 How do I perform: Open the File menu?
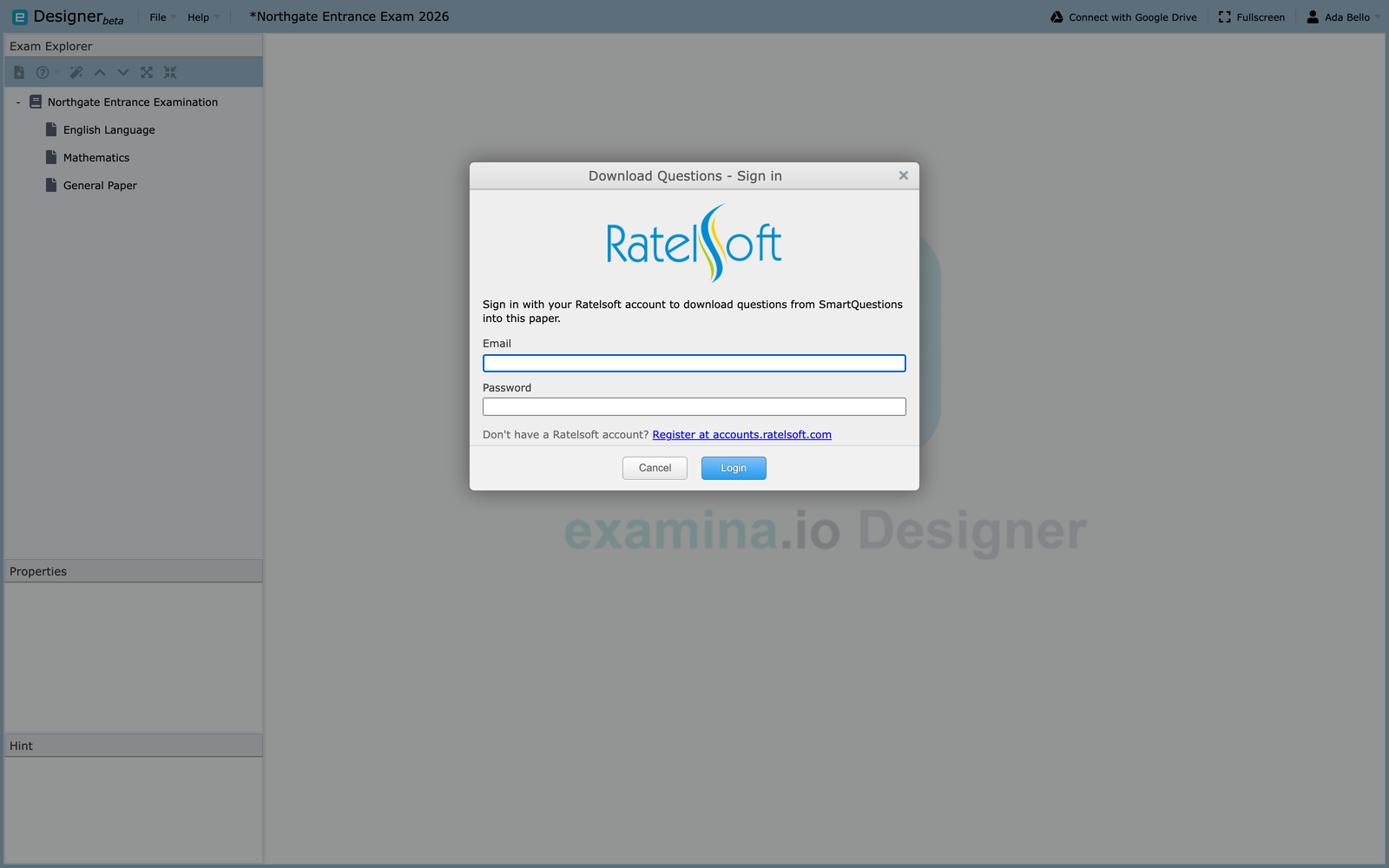pyautogui.click(x=162, y=17)
